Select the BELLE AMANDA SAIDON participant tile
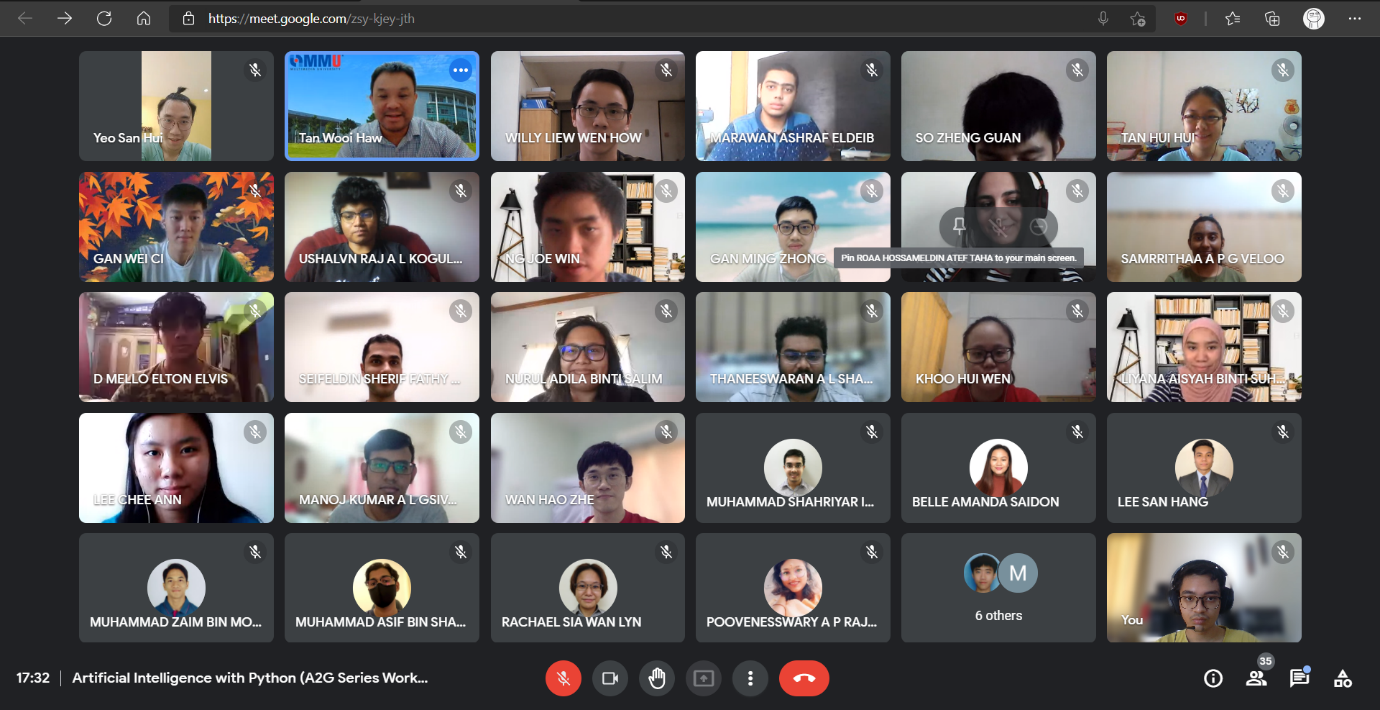Screen dimensions: 1380x710 point(998,467)
